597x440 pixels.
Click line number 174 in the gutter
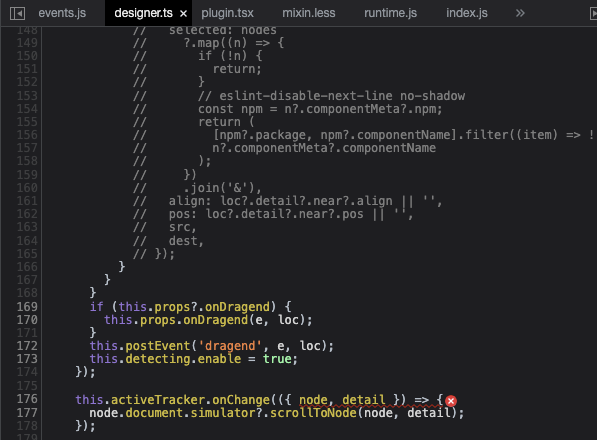click(27, 372)
